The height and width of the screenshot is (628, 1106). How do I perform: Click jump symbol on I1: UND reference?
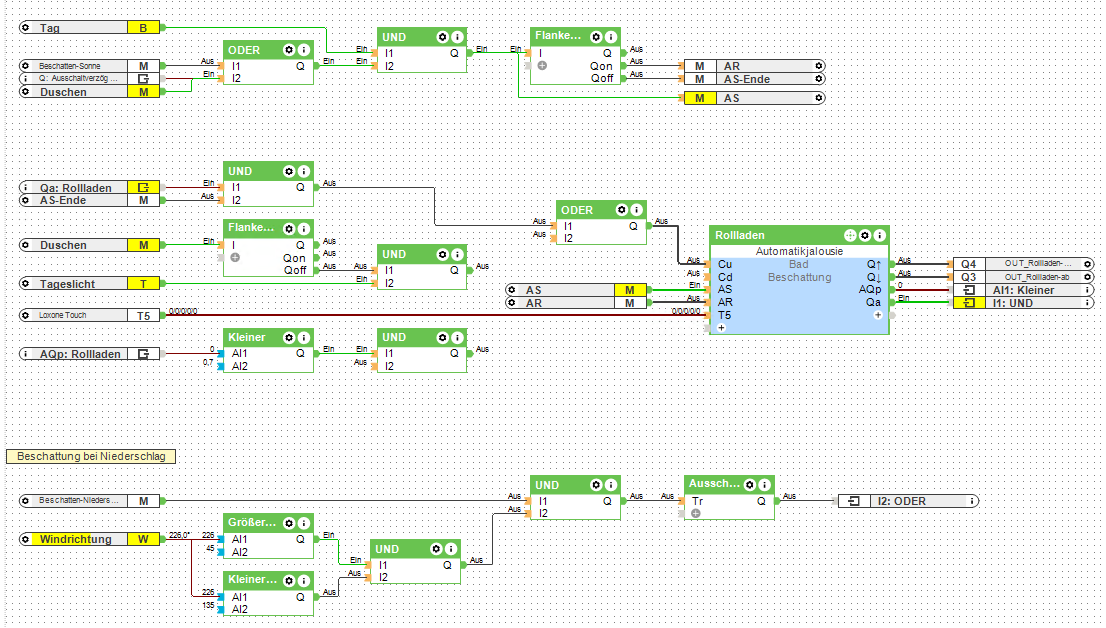point(969,303)
